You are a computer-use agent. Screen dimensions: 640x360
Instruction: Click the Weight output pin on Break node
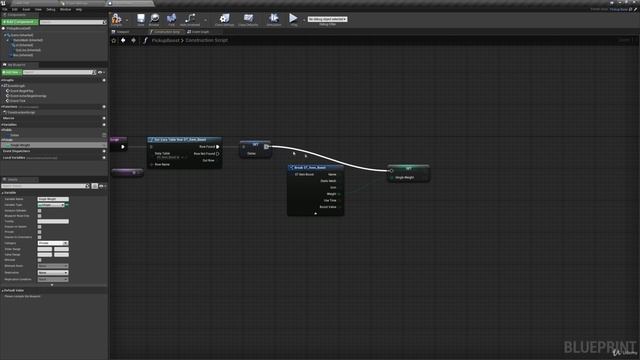pos(339,194)
